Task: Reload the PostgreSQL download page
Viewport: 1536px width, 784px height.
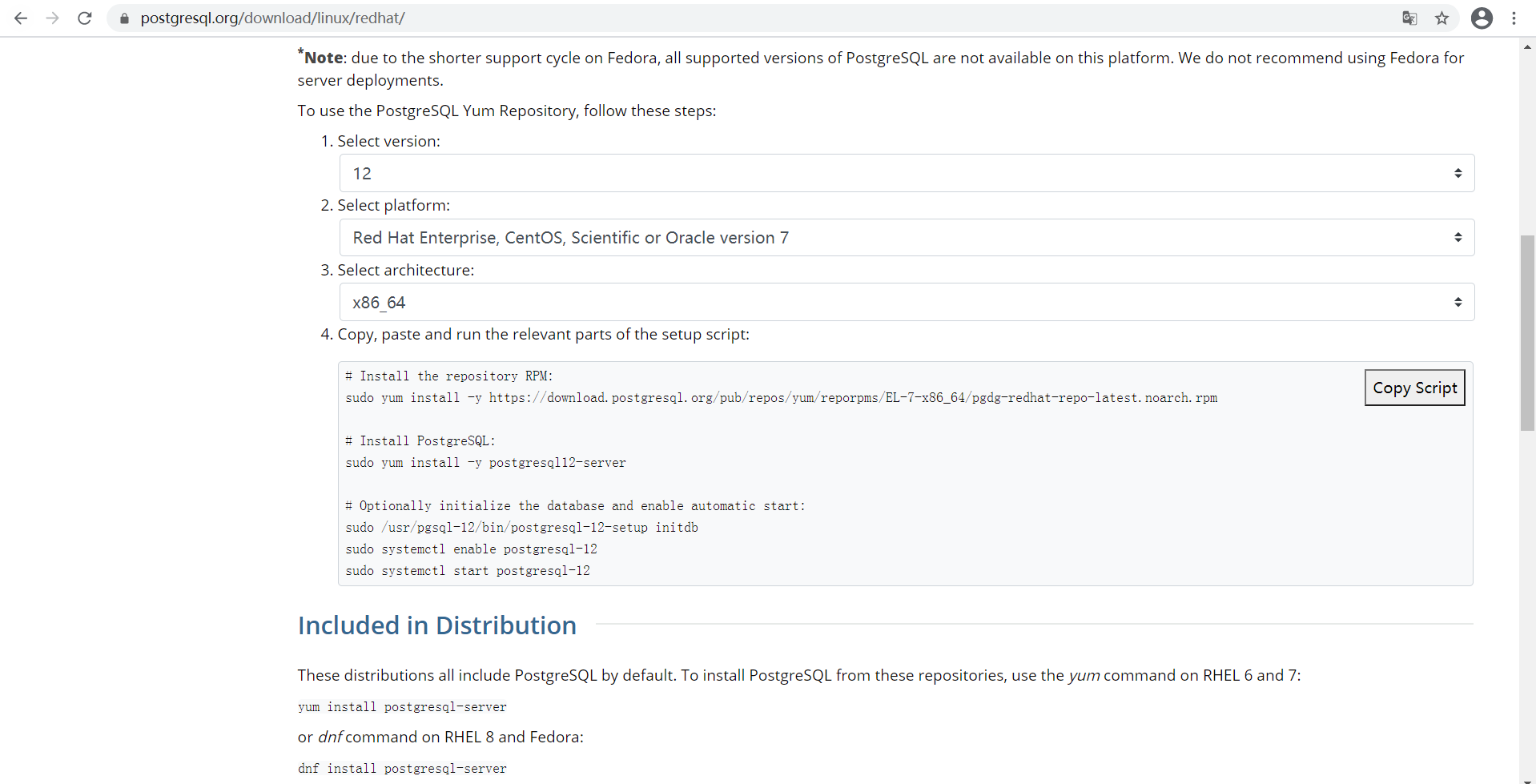Action: point(84,18)
